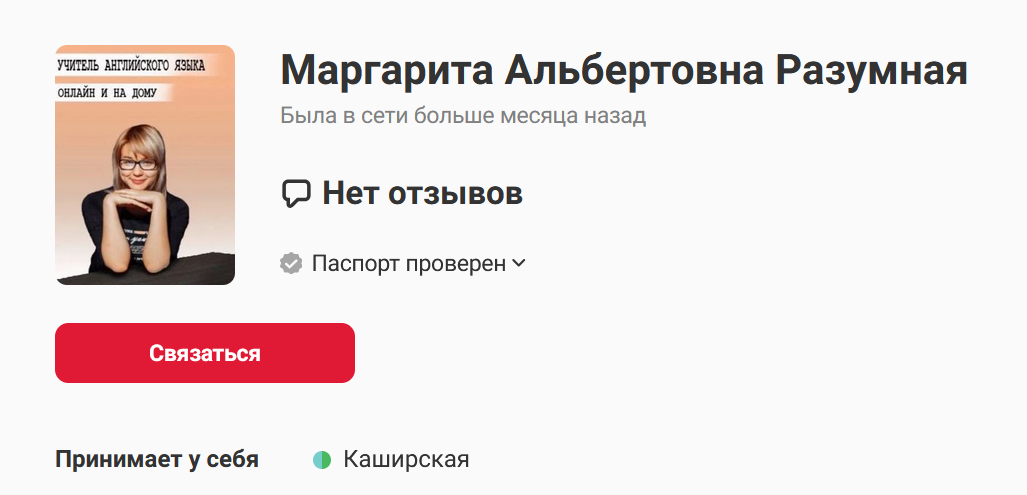Click the Паспорт проверен label
The height and width of the screenshot is (495, 1027).
point(409,264)
